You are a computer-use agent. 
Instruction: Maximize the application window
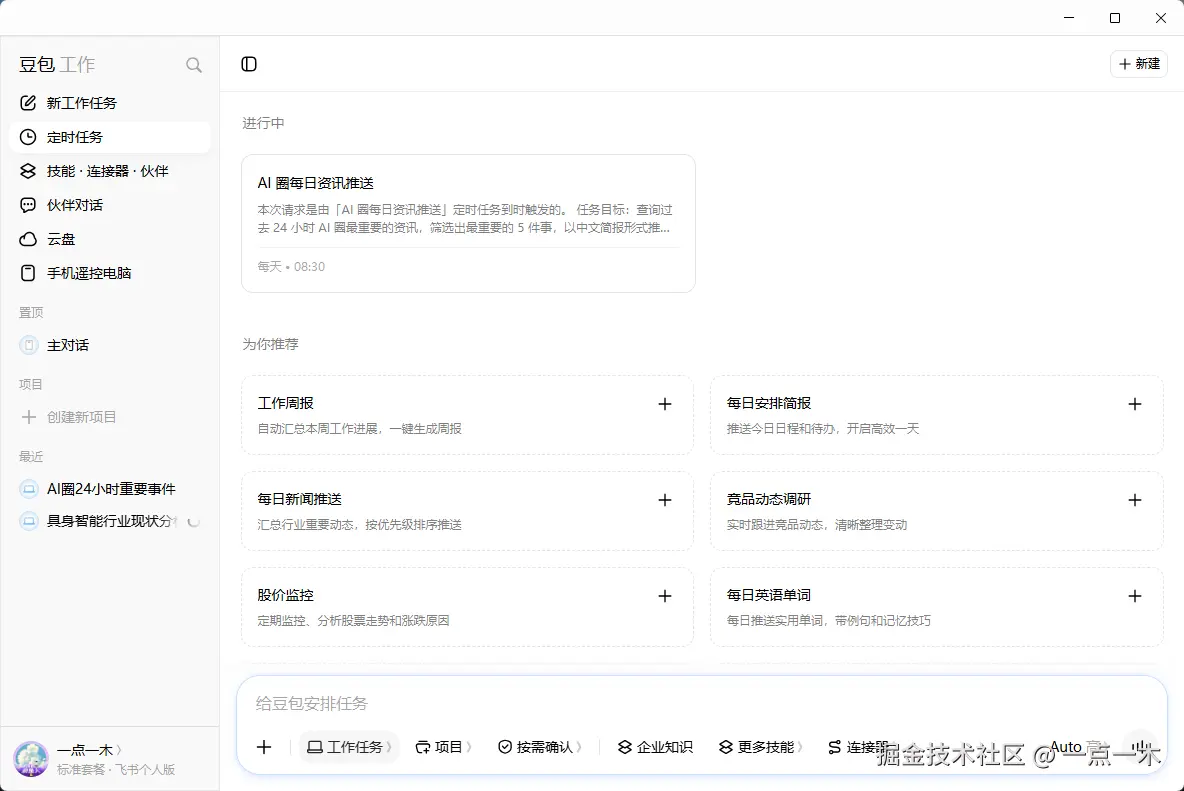[x=1115, y=18]
